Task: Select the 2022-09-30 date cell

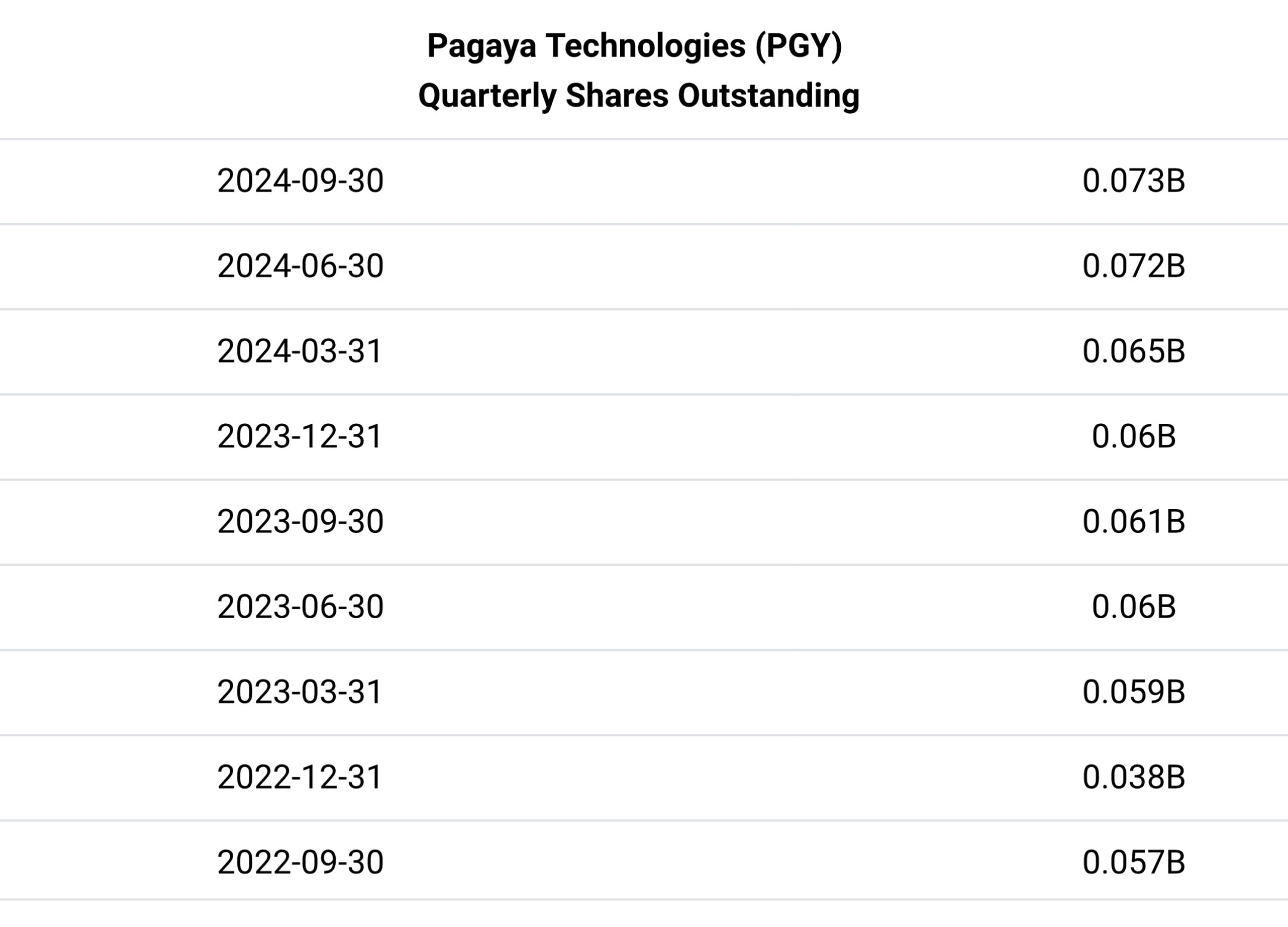Action: [300, 863]
